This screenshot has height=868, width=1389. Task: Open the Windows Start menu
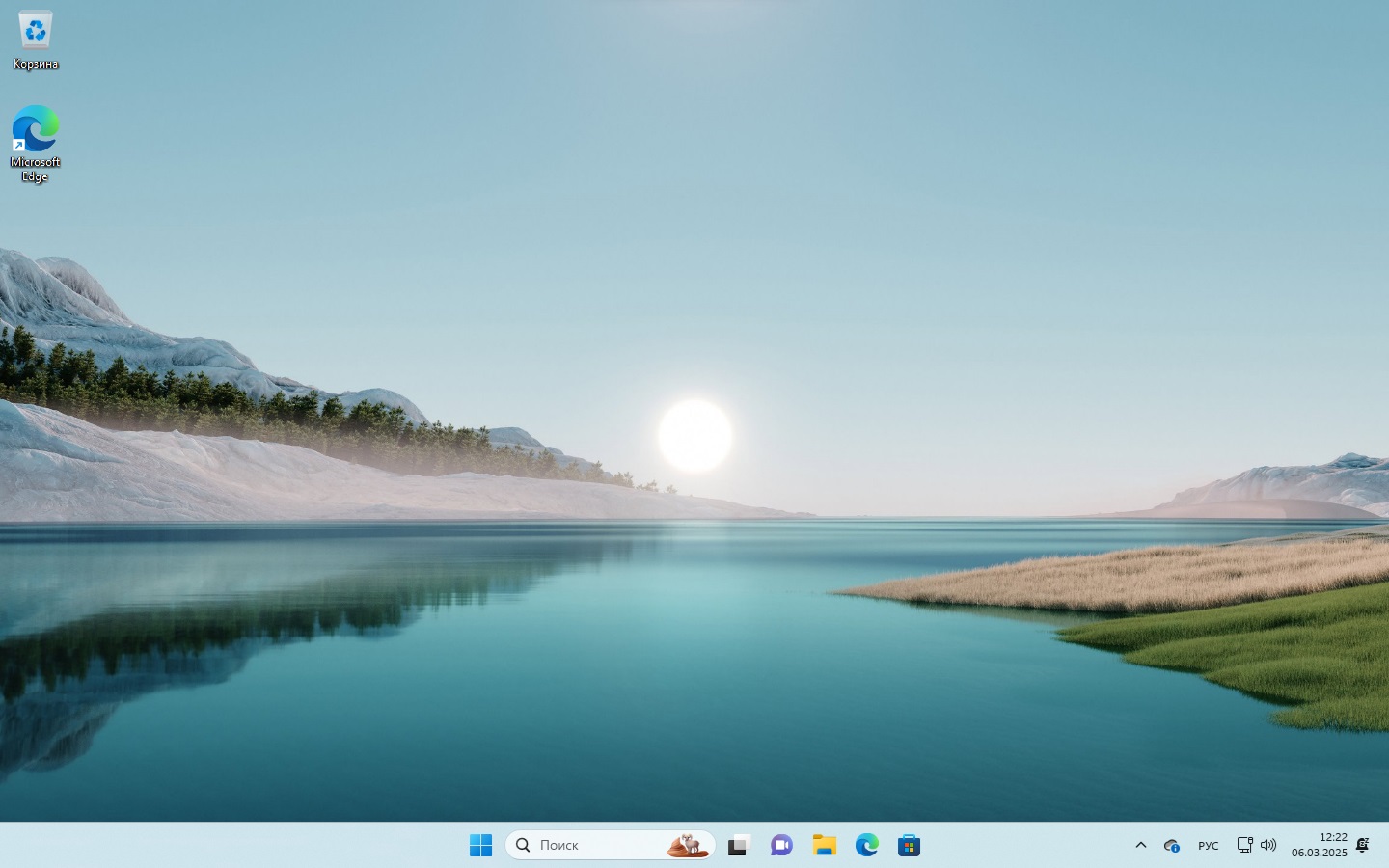[x=480, y=846]
